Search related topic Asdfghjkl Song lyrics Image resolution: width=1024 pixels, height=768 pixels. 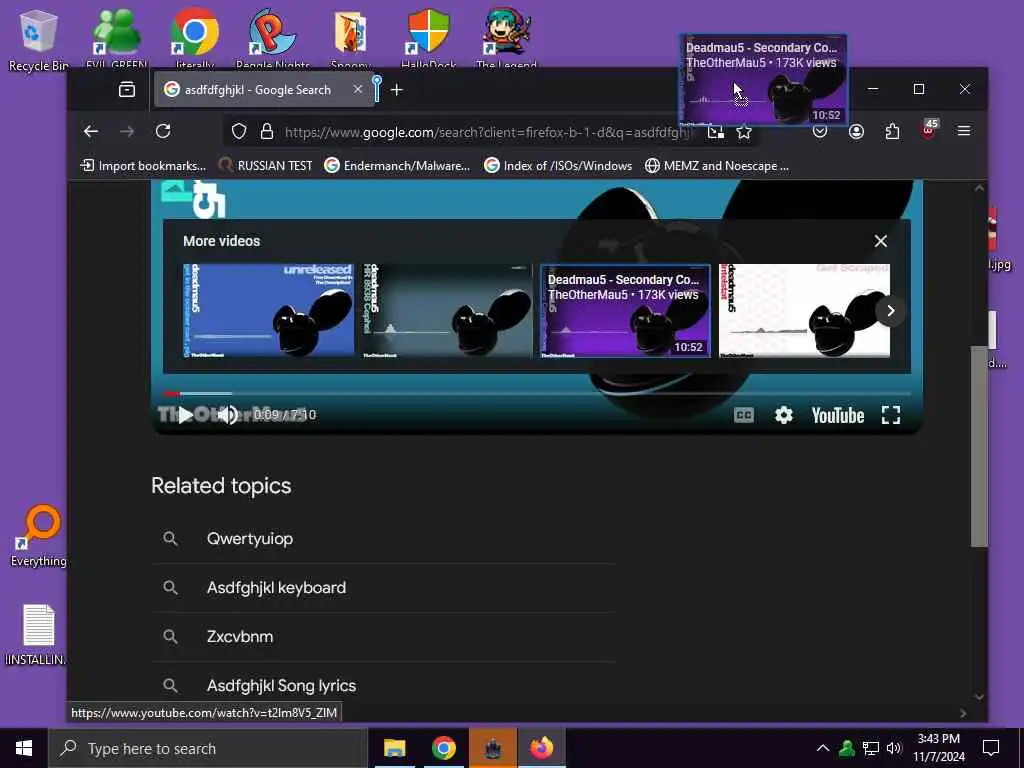[x=384, y=686]
